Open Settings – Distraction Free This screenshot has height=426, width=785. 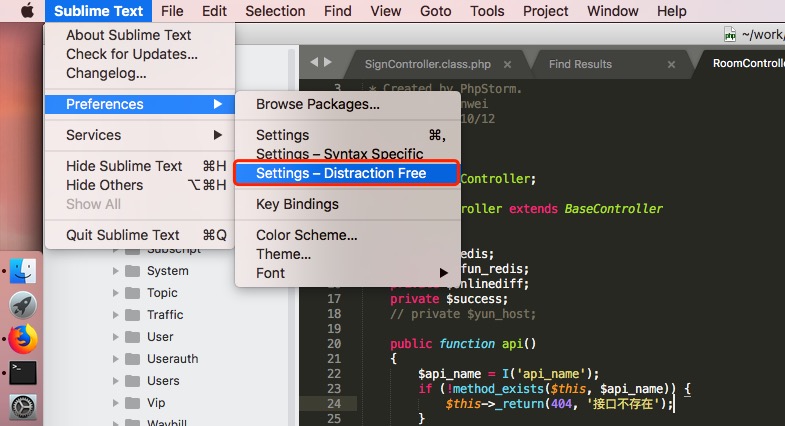coord(346,173)
